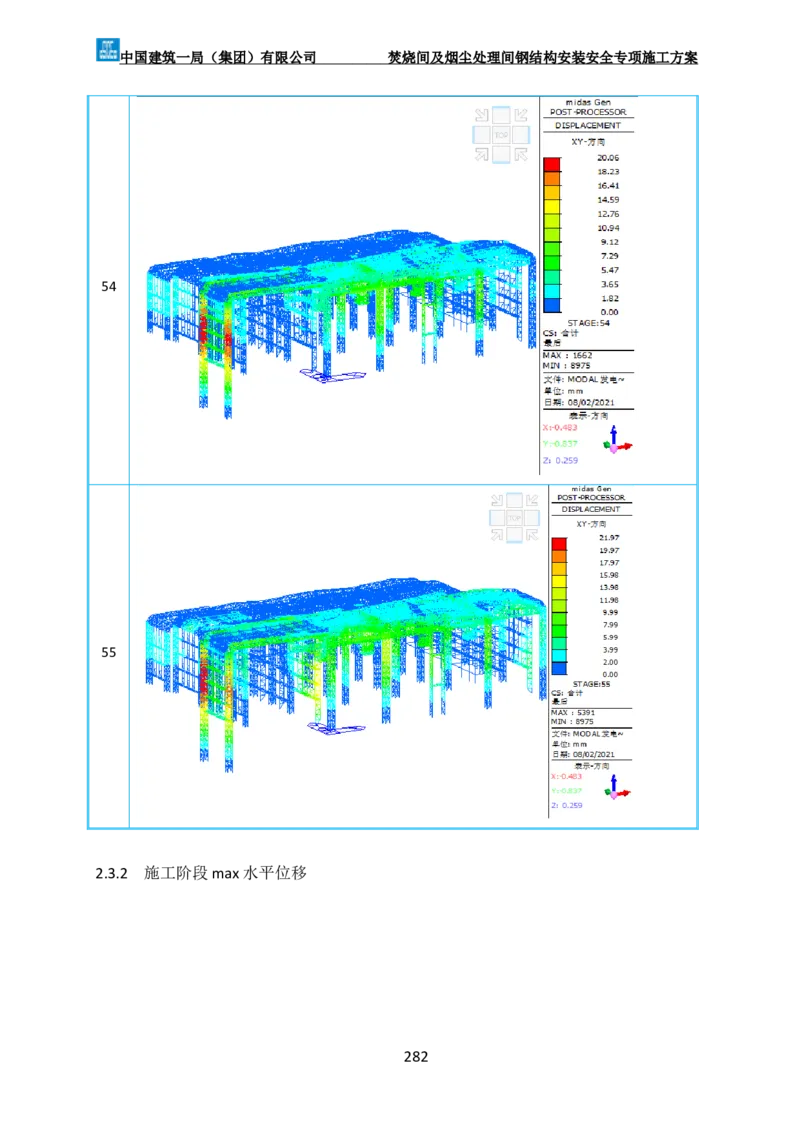This screenshot has width=800, height=1132.
Task: Click lower-left arrow of top view navigator
Action: coord(481,153)
